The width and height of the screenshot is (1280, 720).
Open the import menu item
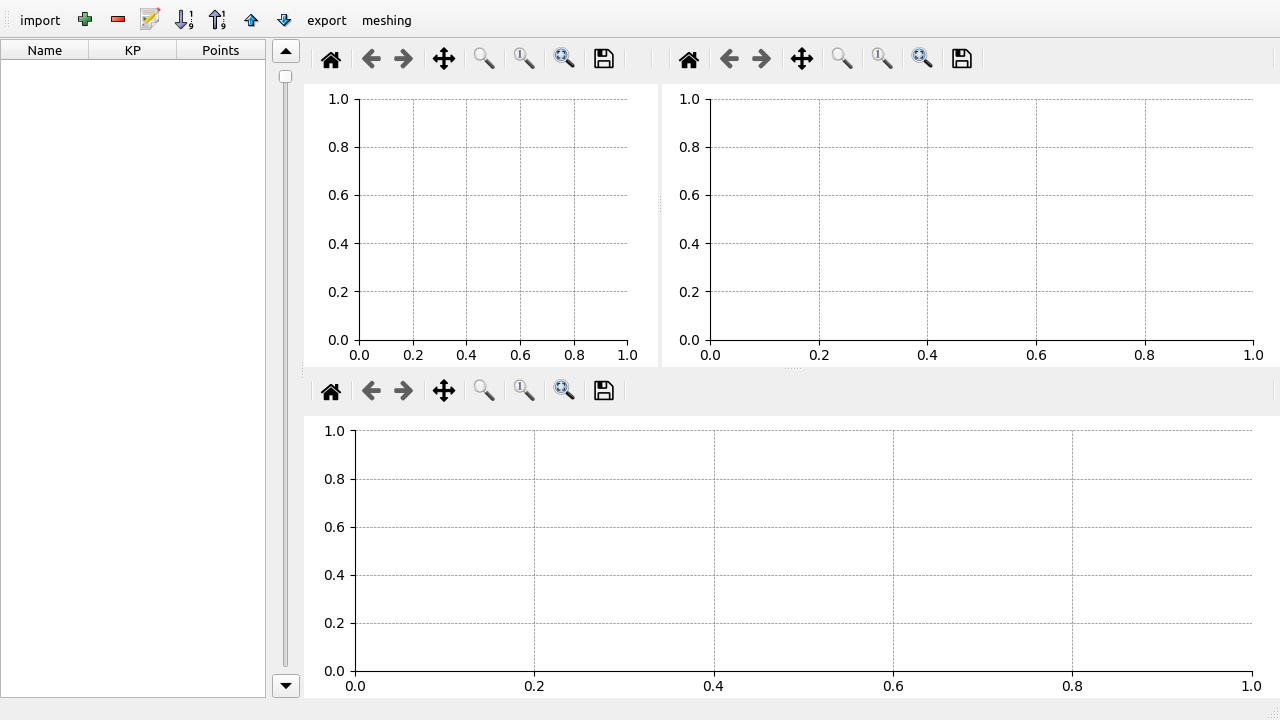(40, 20)
